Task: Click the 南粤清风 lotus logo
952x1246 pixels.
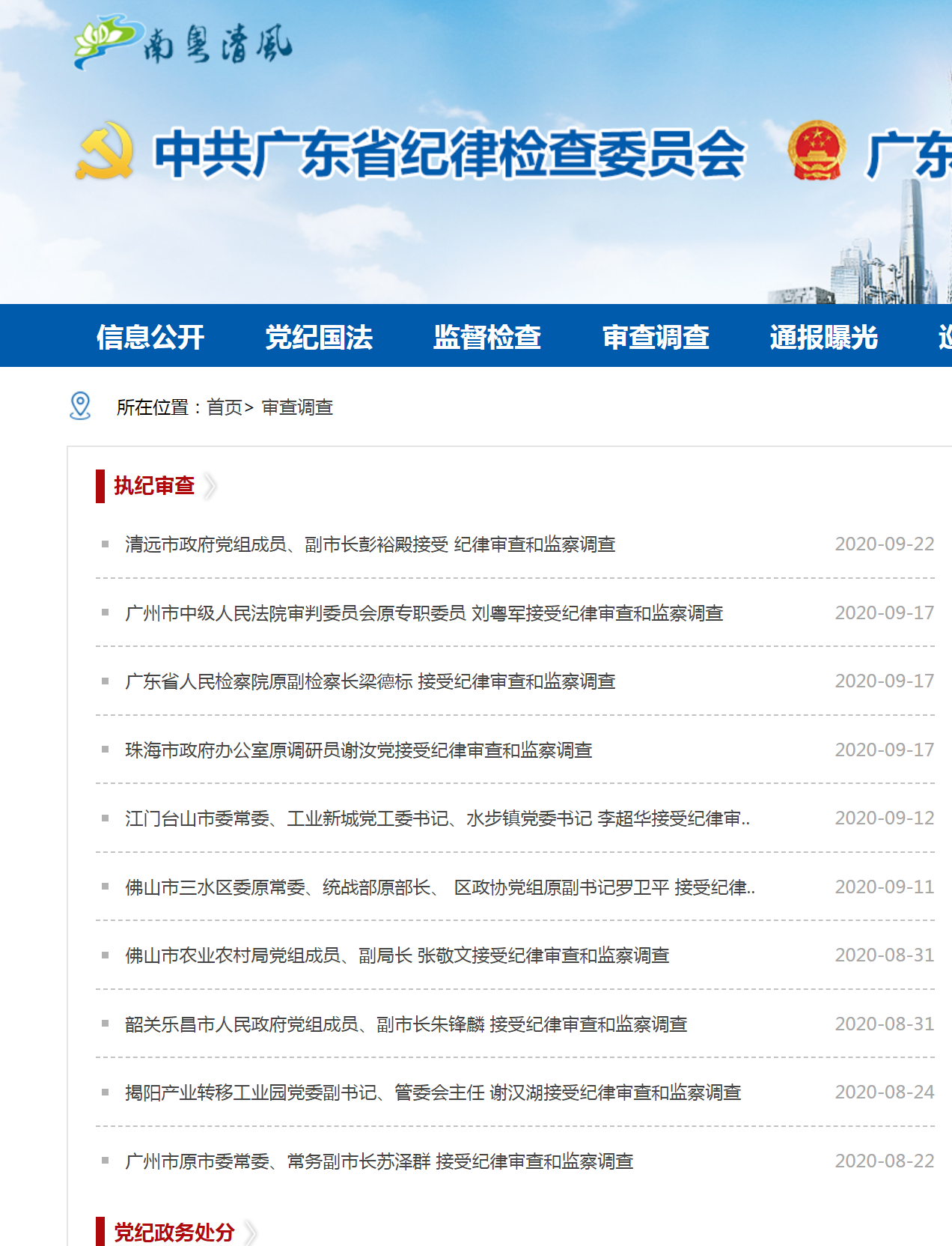Action: tap(105, 41)
